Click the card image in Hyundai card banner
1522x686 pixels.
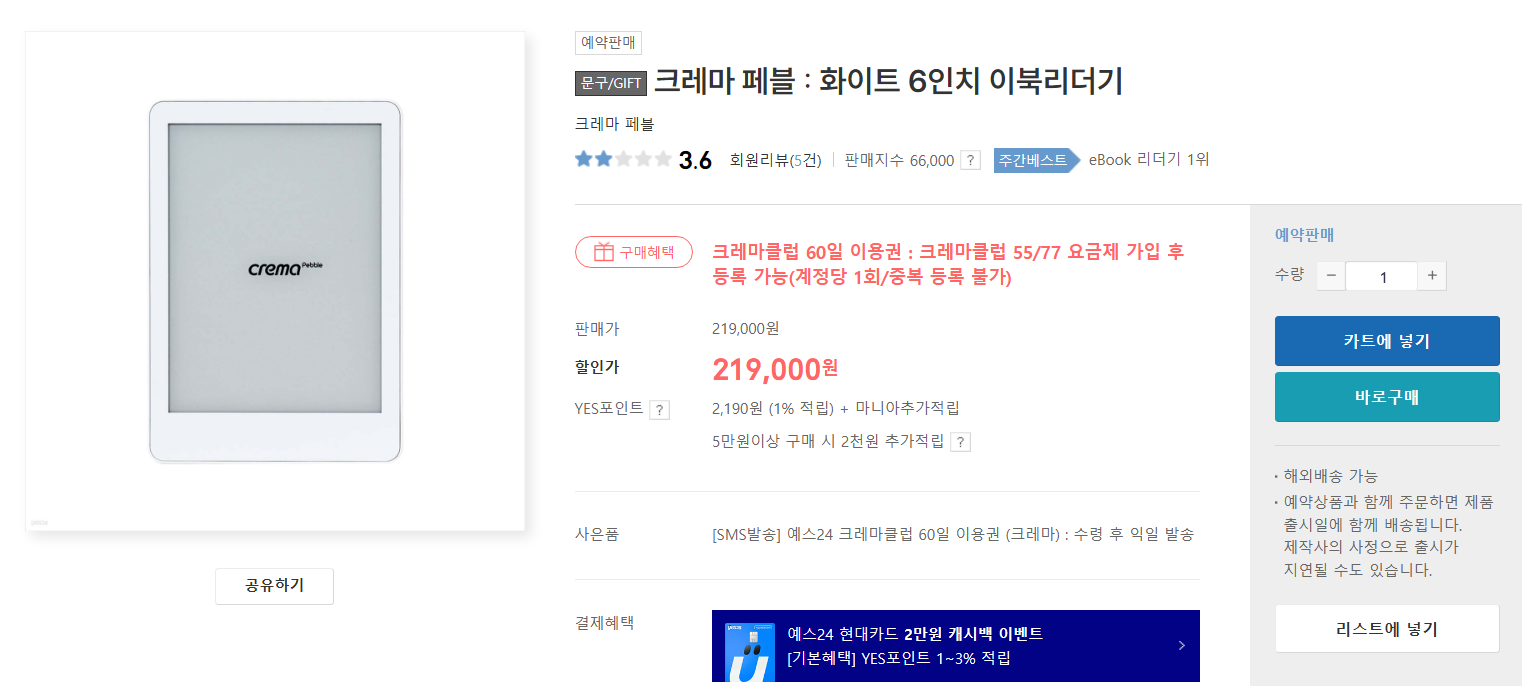click(750, 652)
